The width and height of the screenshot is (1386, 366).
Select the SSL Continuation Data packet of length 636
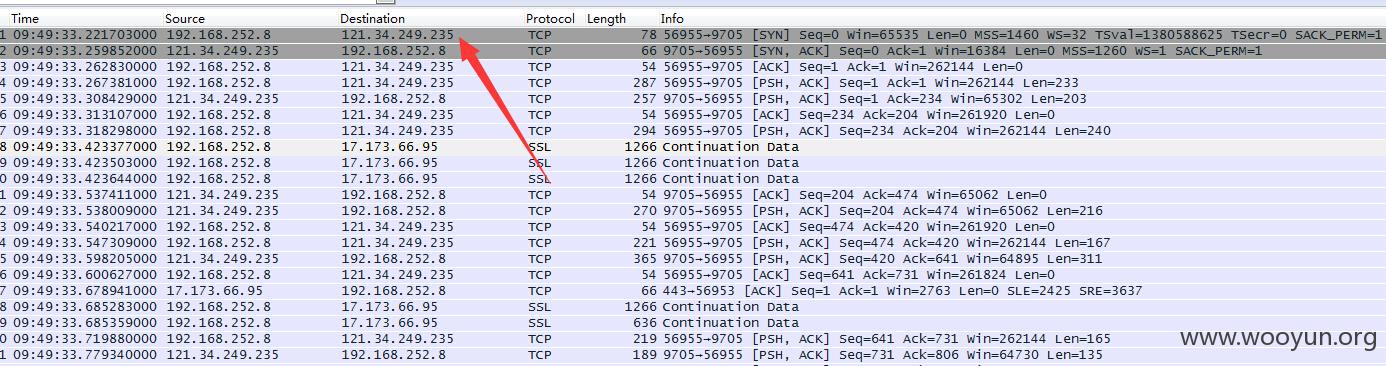pyautogui.click(x=693, y=322)
